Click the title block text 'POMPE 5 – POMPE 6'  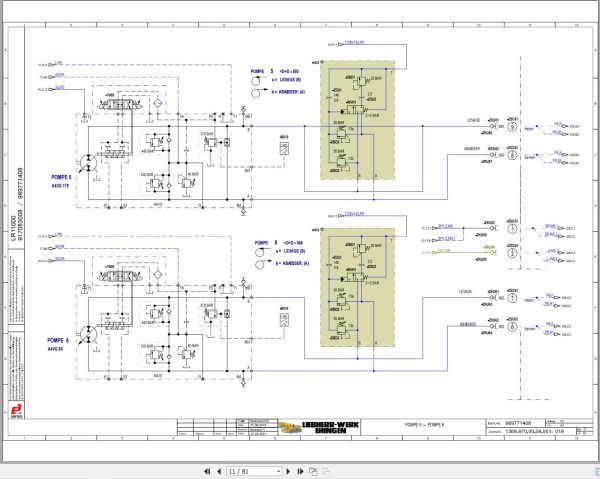coord(424,425)
